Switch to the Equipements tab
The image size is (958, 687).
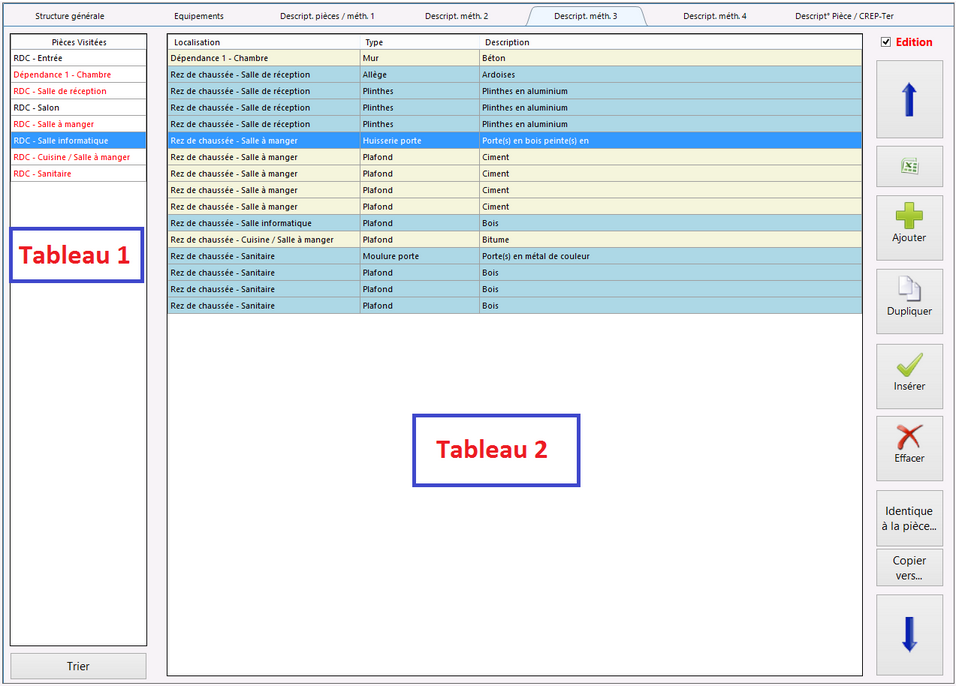(199, 16)
